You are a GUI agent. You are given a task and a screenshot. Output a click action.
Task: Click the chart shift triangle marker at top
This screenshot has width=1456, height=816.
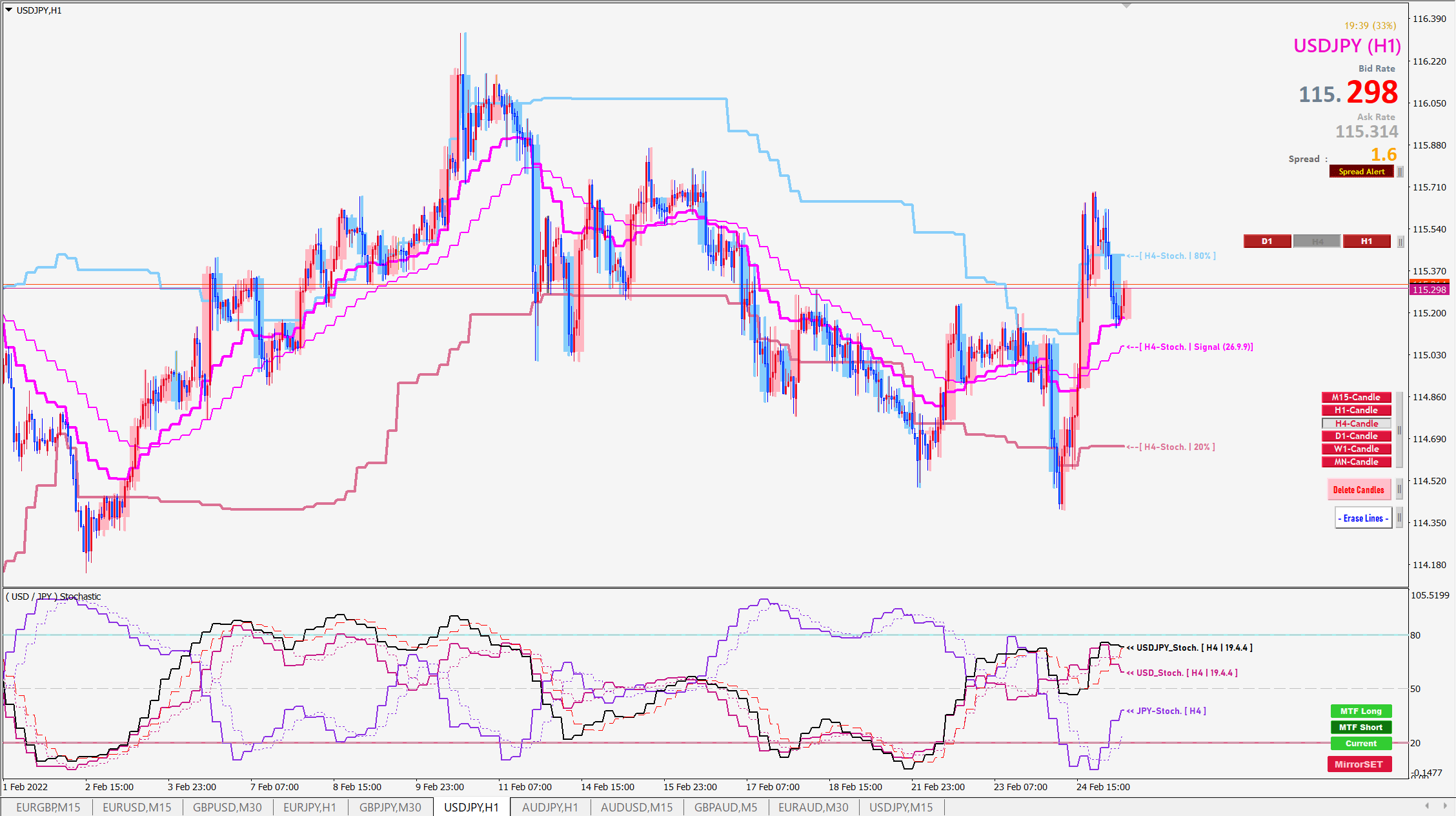pos(1127,6)
